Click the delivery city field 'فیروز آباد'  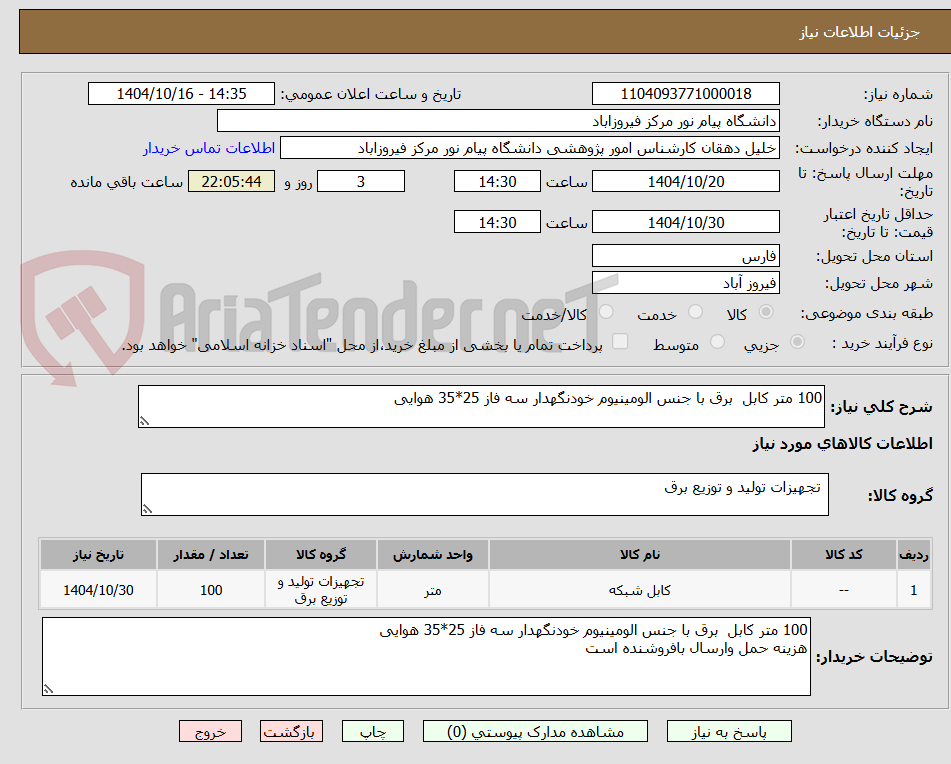tap(685, 283)
